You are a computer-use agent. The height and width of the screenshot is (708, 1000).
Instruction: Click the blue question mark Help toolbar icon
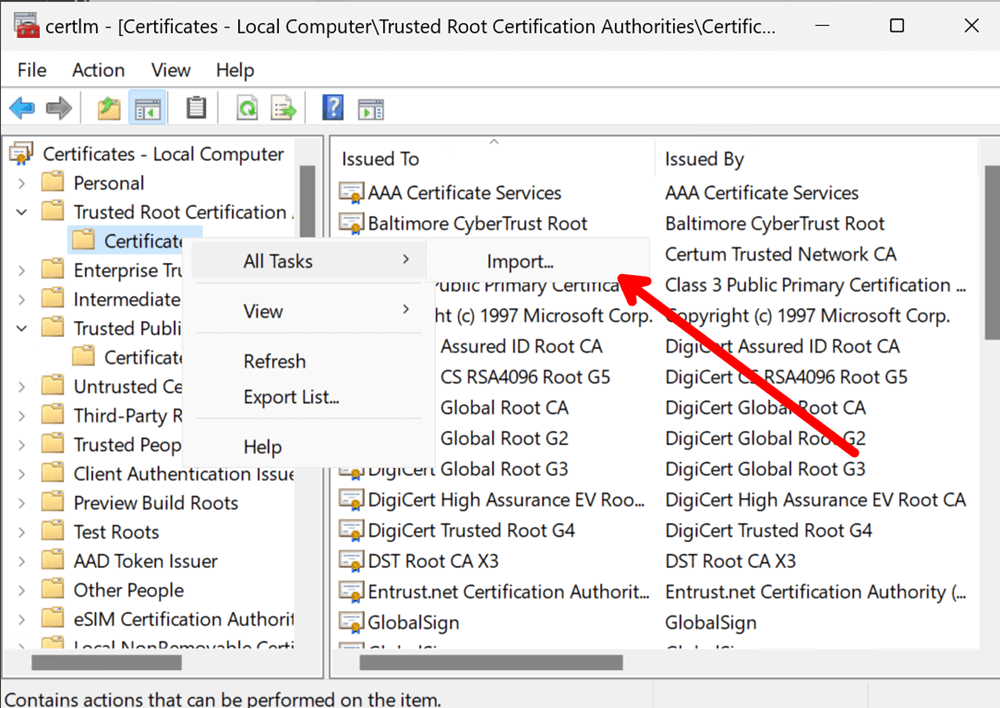pos(333,107)
